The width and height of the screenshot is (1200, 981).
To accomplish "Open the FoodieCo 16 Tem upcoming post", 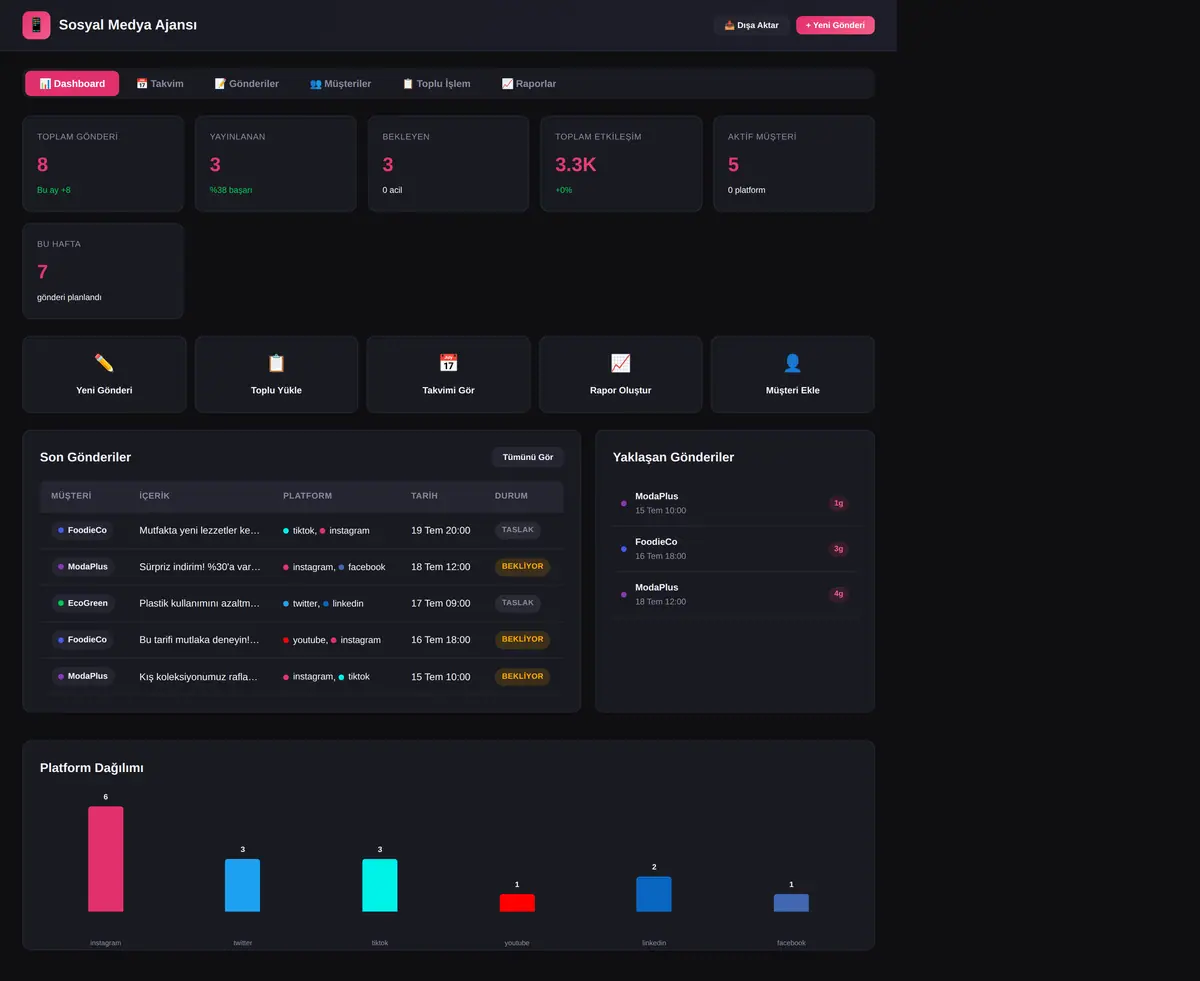I will tap(735, 548).
